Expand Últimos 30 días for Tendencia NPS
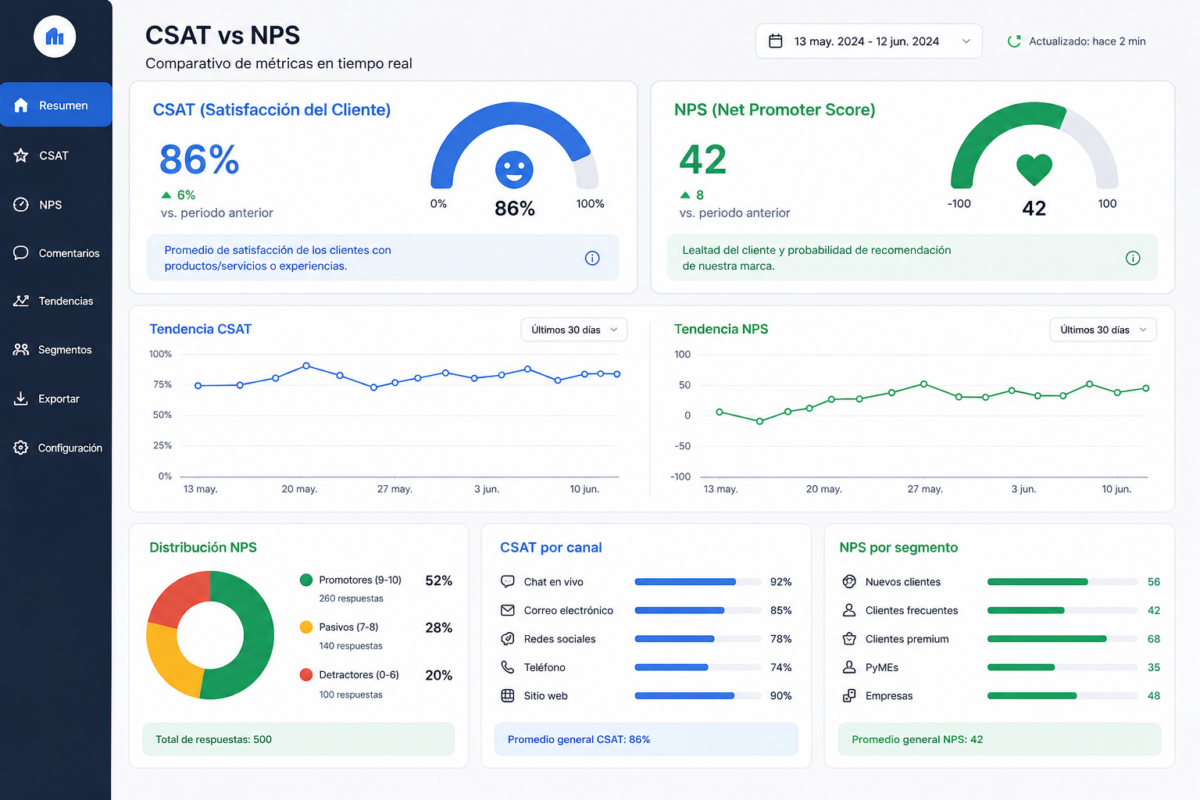 pos(1103,329)
